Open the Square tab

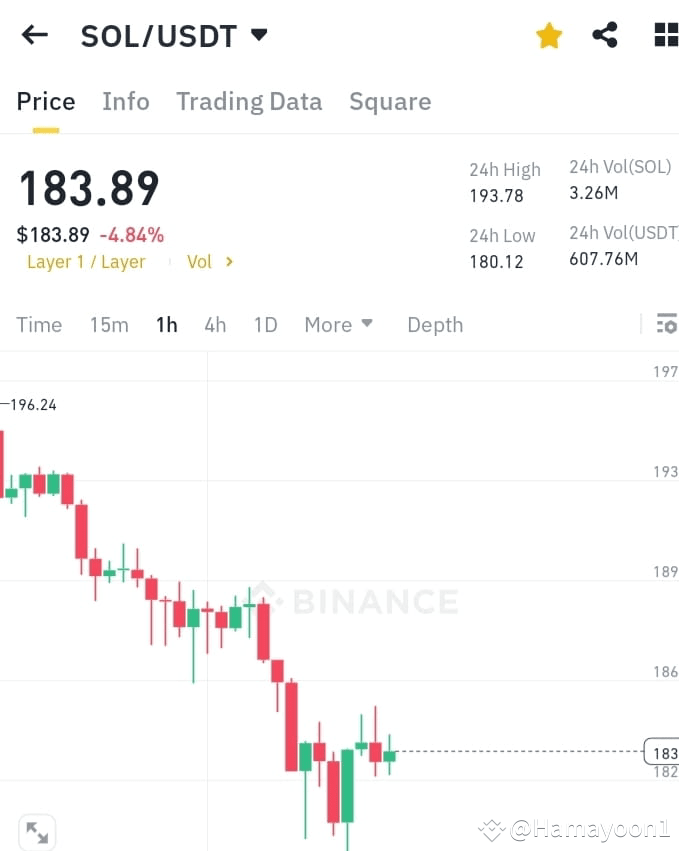[x=390, y=101]
